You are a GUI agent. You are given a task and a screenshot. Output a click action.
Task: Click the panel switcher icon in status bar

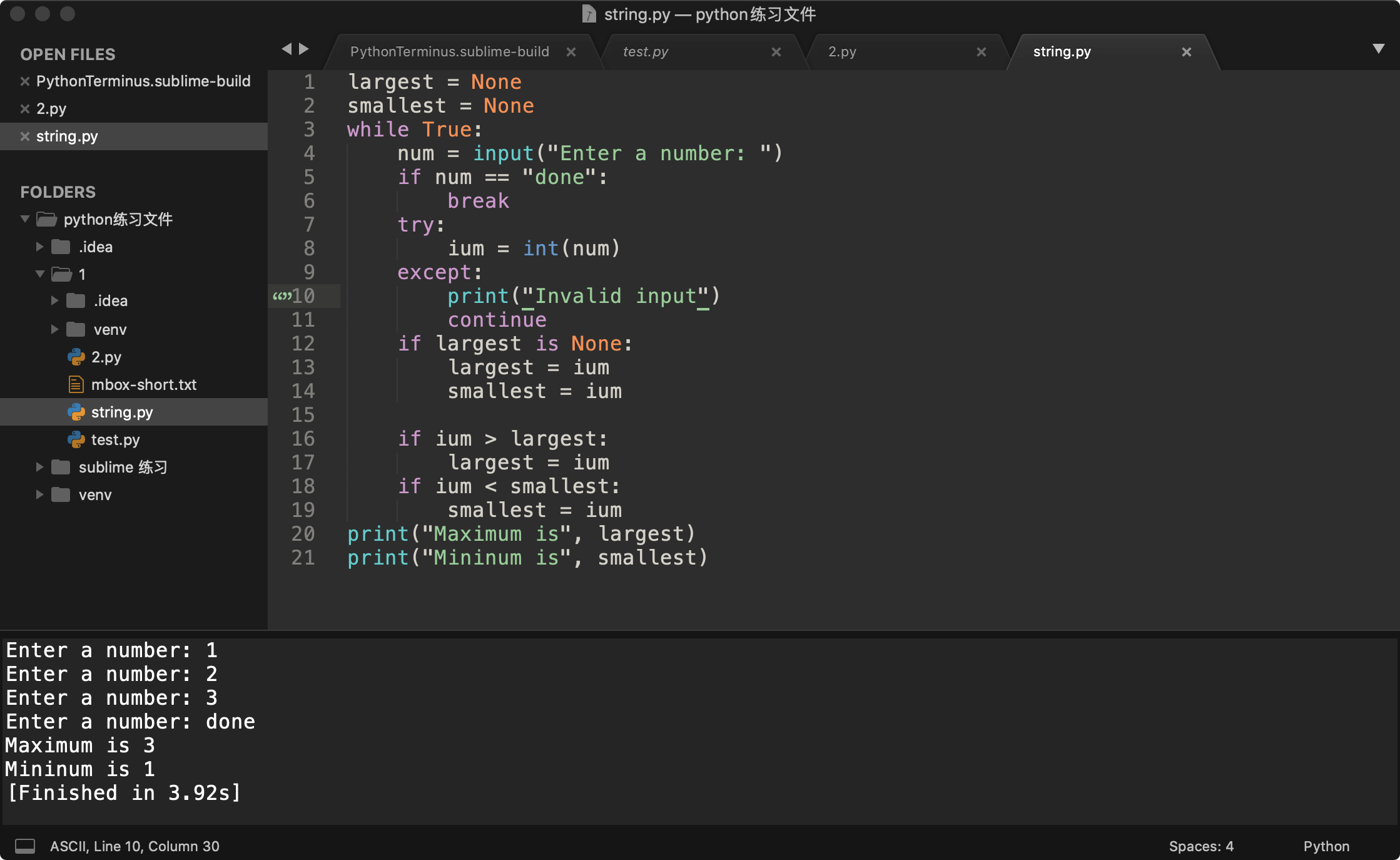click(25, 846)
